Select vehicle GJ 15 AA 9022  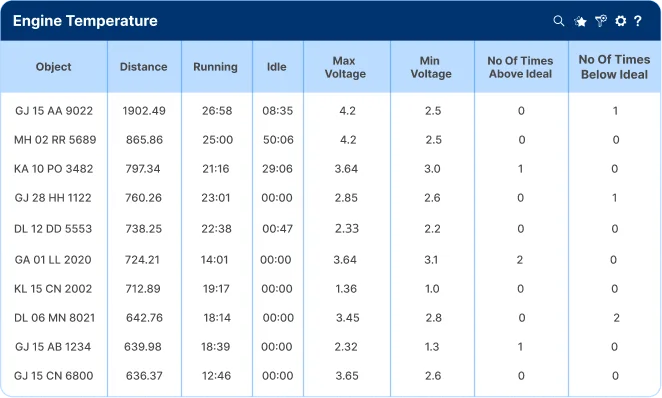coord(54,111)
